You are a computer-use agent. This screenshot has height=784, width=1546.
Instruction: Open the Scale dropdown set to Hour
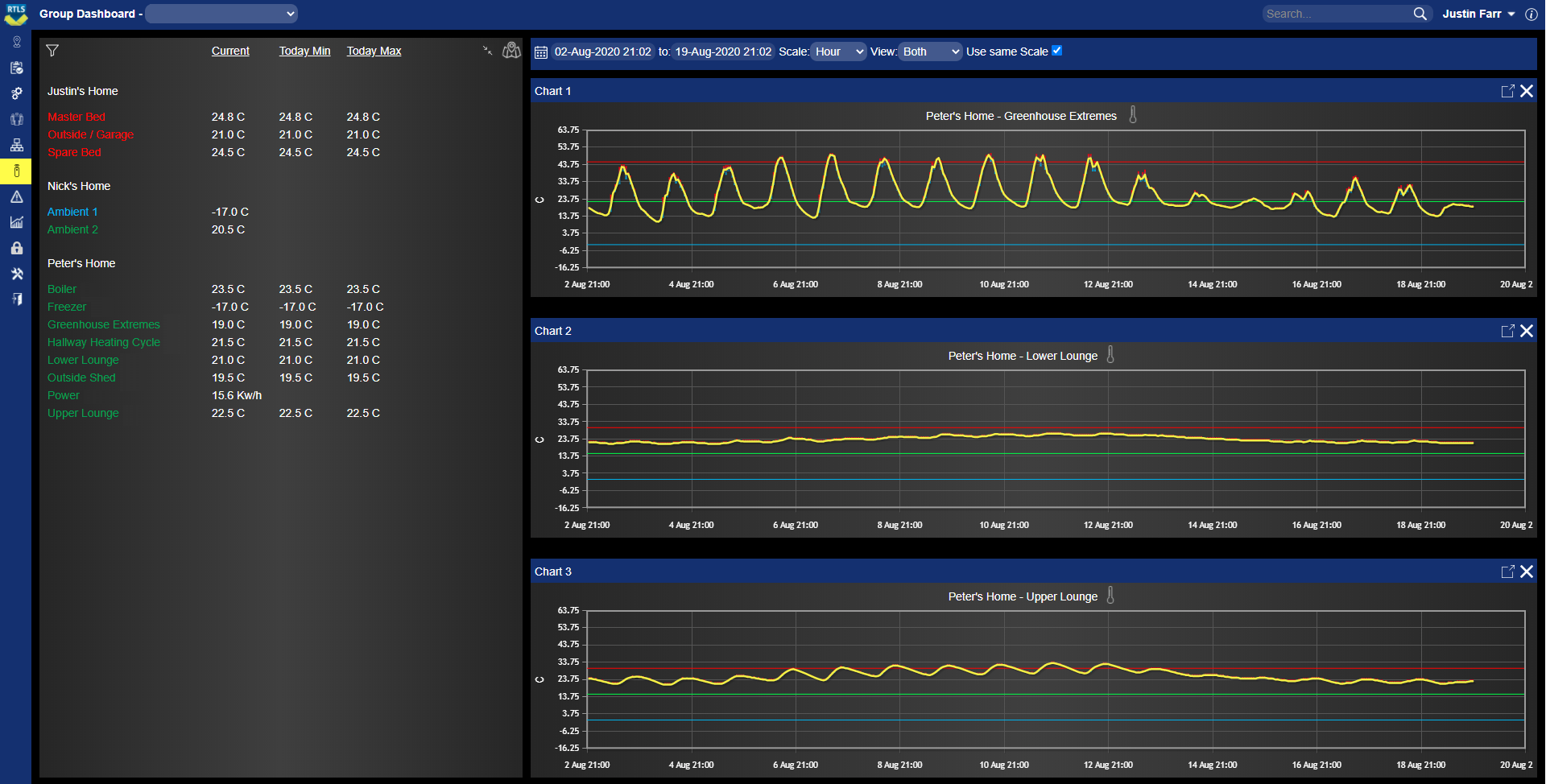tap(837, 51)
